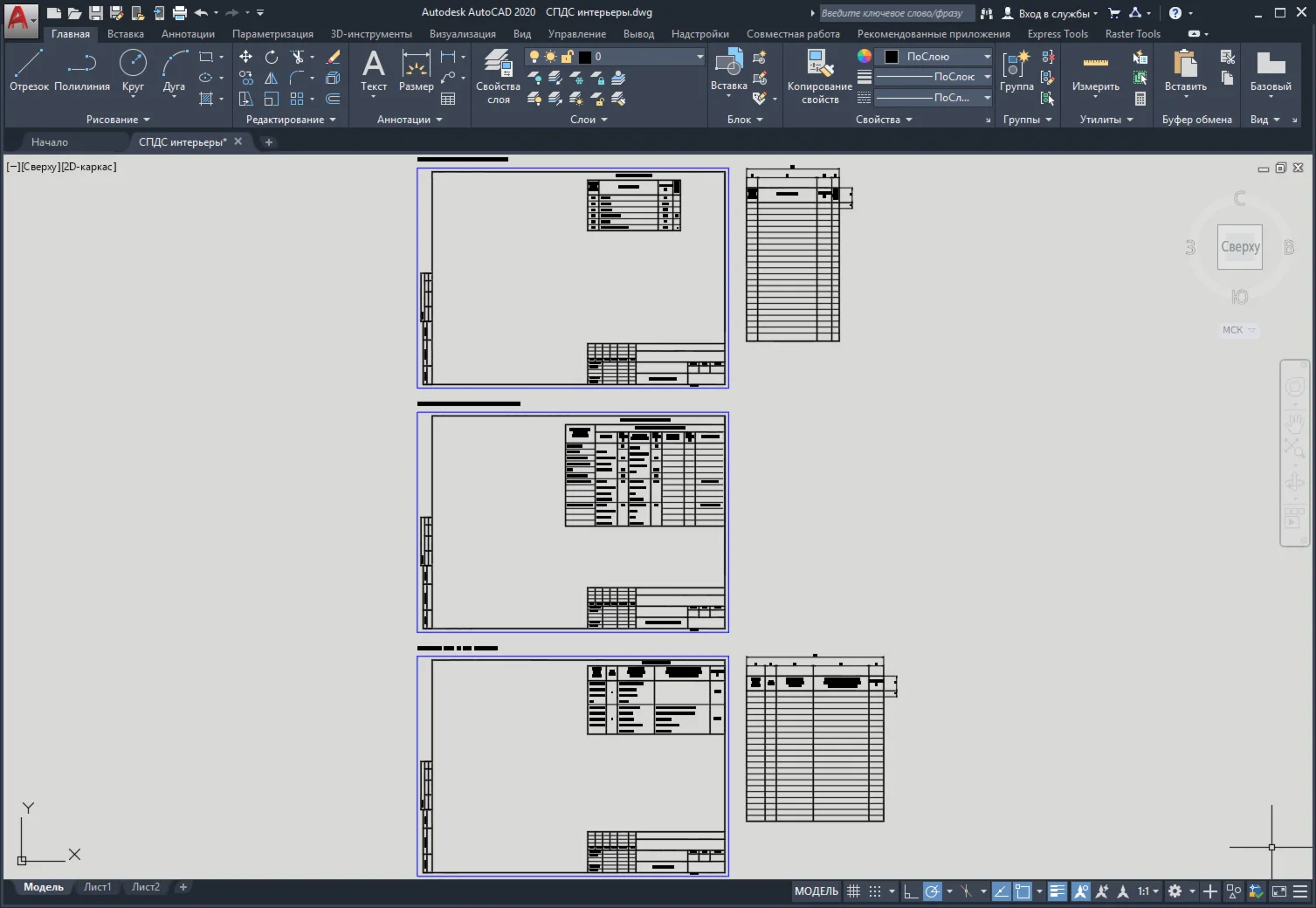1316x908 pixels.
Task: Switch to the Начало file tab
Action: tap(50, 141)
